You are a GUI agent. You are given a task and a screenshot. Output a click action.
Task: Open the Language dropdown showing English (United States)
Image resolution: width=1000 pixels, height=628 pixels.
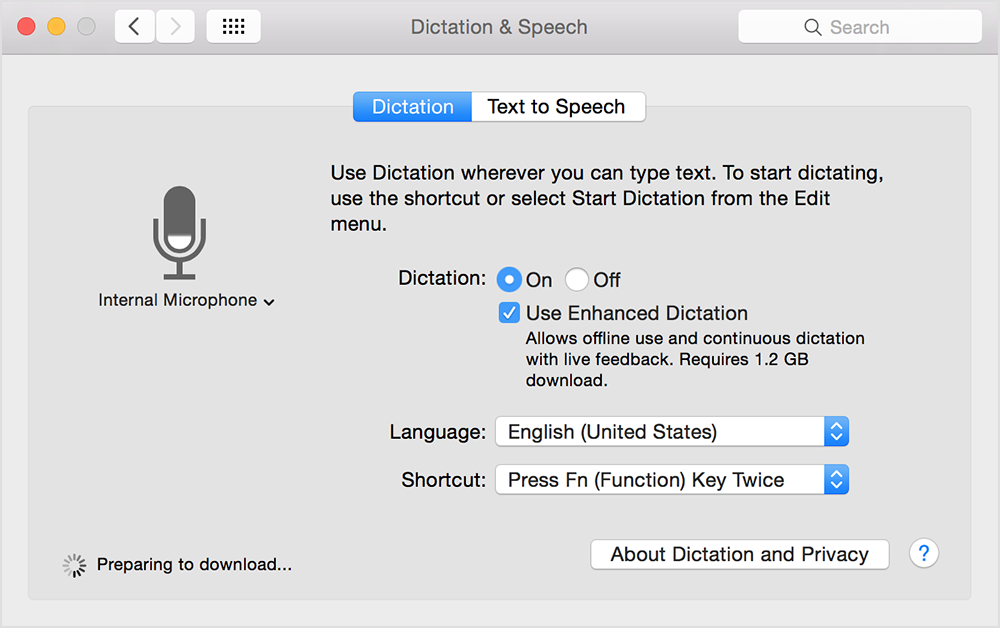pyautogui.click(x=672, y=432)
